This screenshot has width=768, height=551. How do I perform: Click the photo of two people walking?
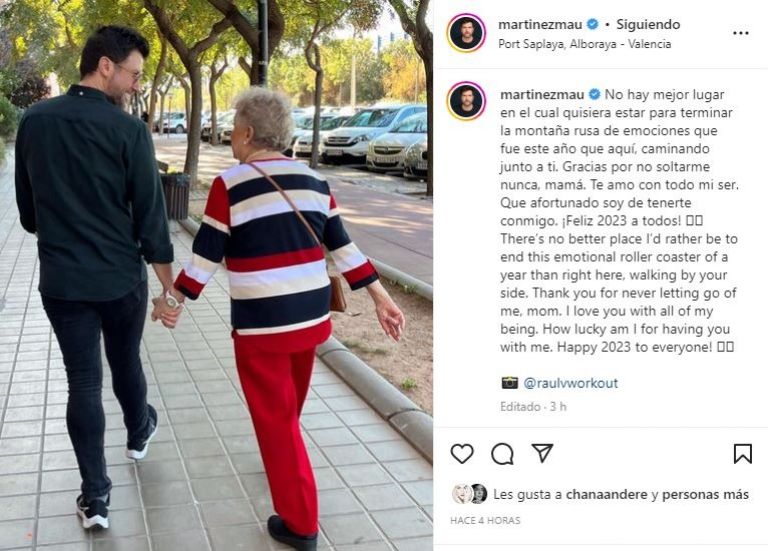point(216,275)
